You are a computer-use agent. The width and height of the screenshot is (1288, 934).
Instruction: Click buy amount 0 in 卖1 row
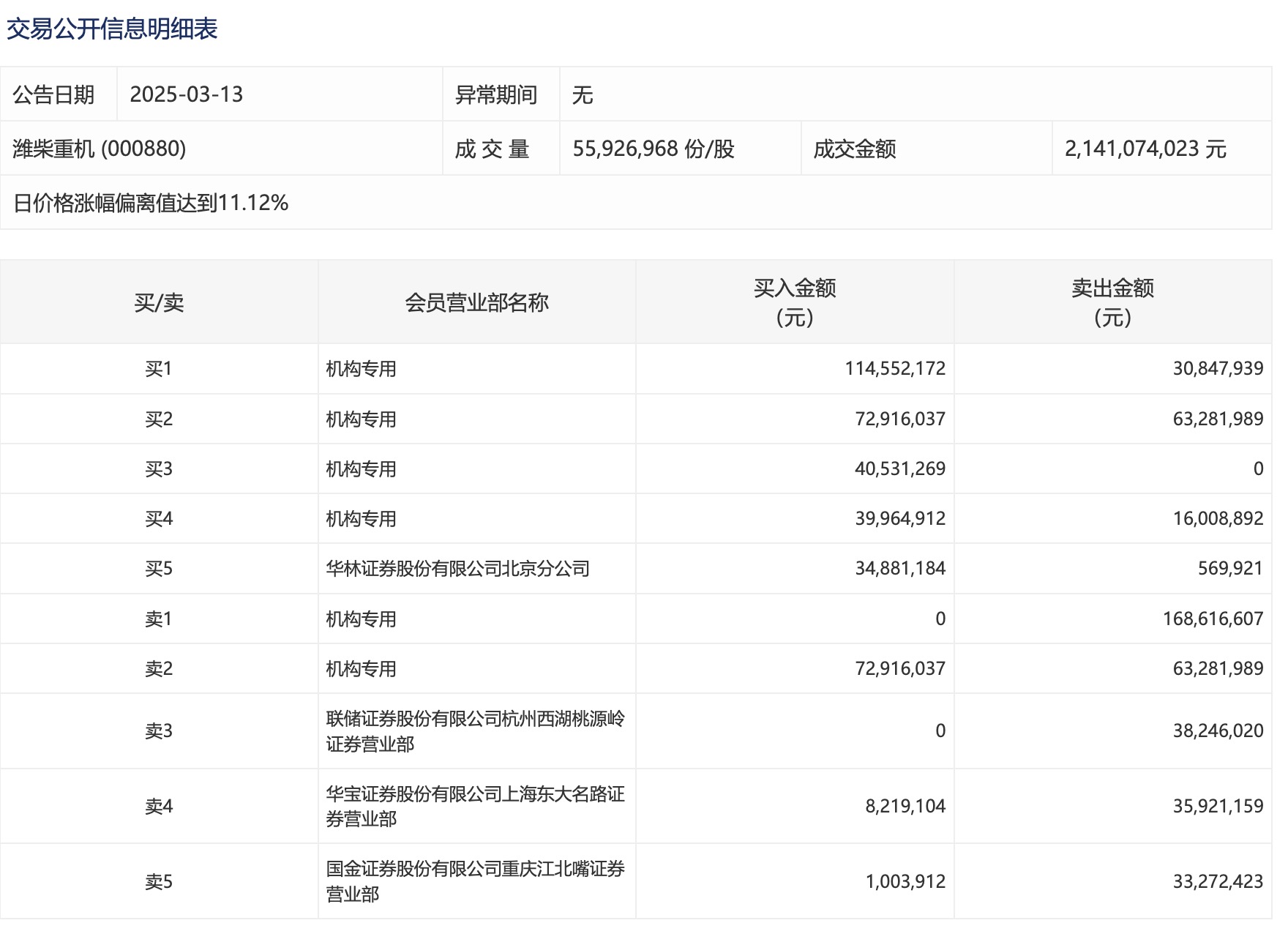(x=940, y=619)
